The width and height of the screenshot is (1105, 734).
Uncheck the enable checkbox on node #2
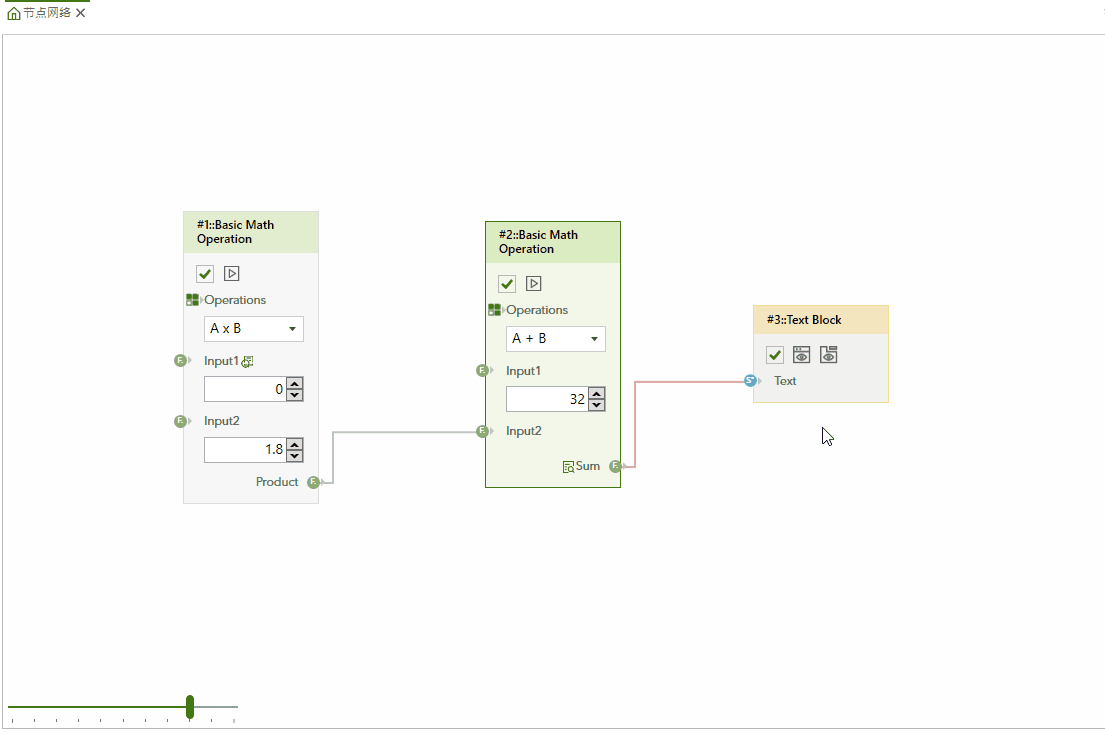coord(507,283)
